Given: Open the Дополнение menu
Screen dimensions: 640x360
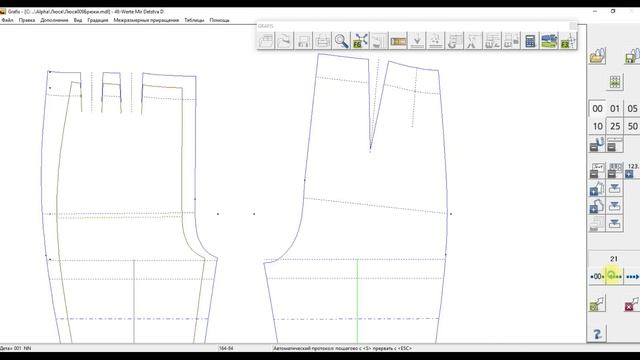Looking at the screenshot, I should click(x=54, y=20).
